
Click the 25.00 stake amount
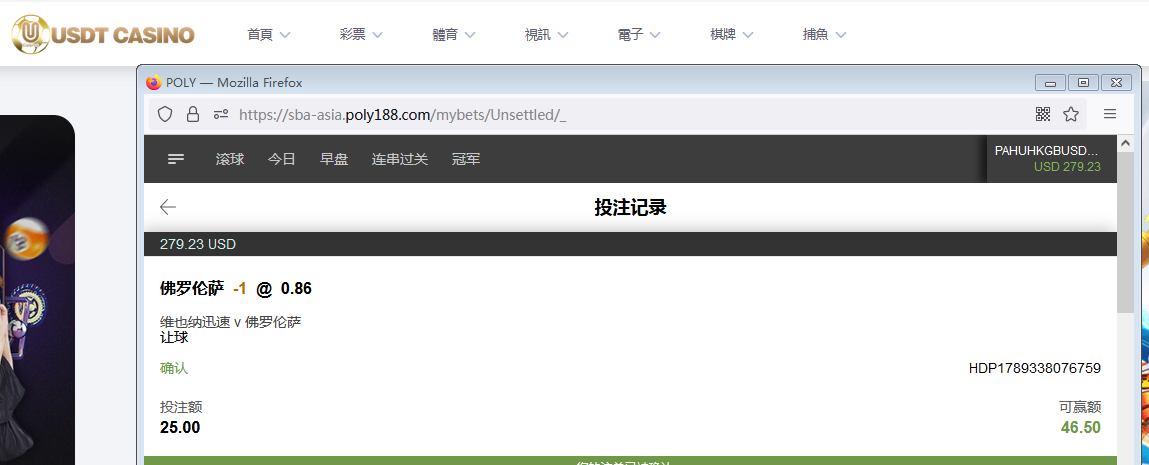click(180, 428)
